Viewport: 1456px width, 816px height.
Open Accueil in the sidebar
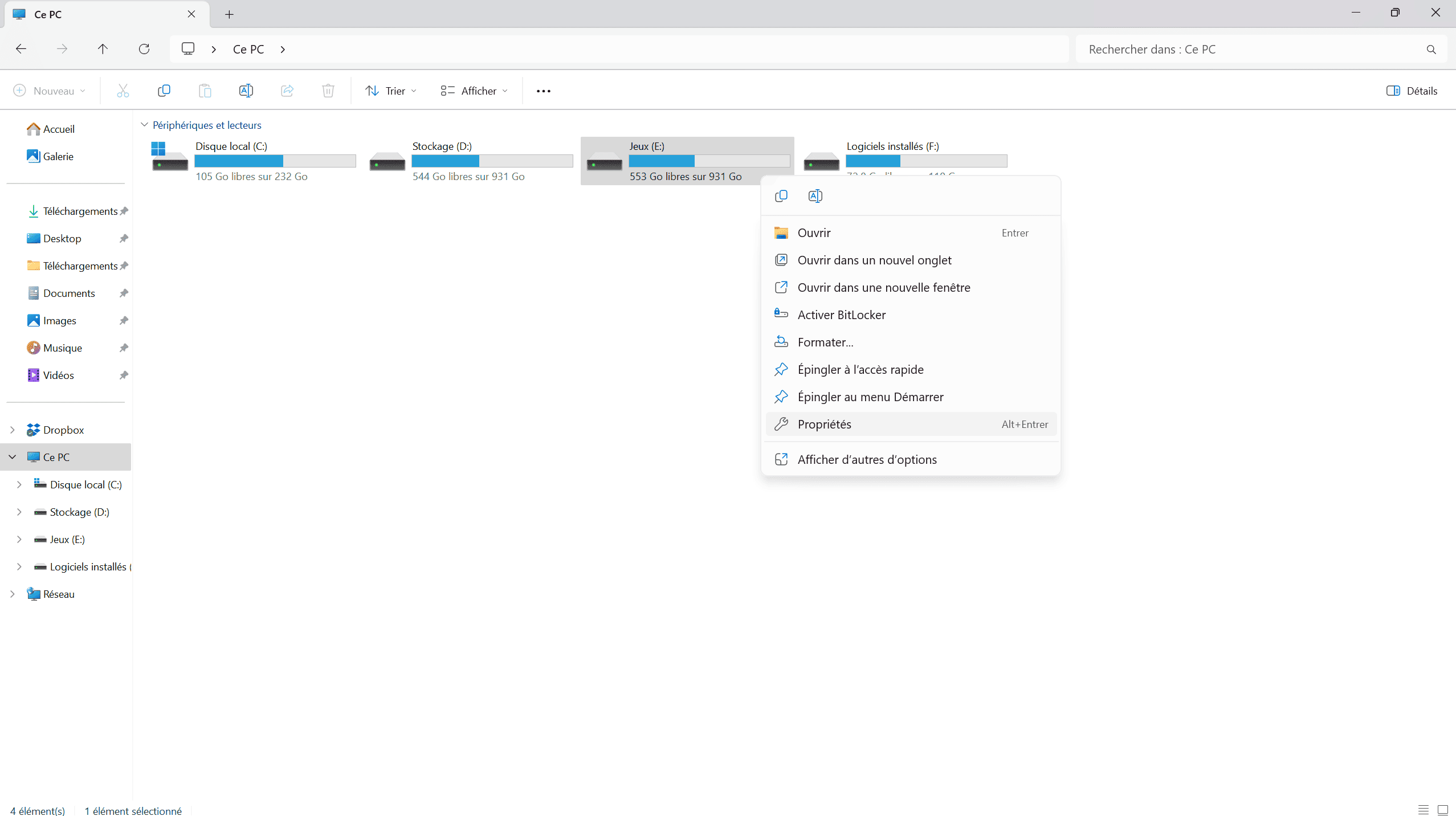click(58, 129)
